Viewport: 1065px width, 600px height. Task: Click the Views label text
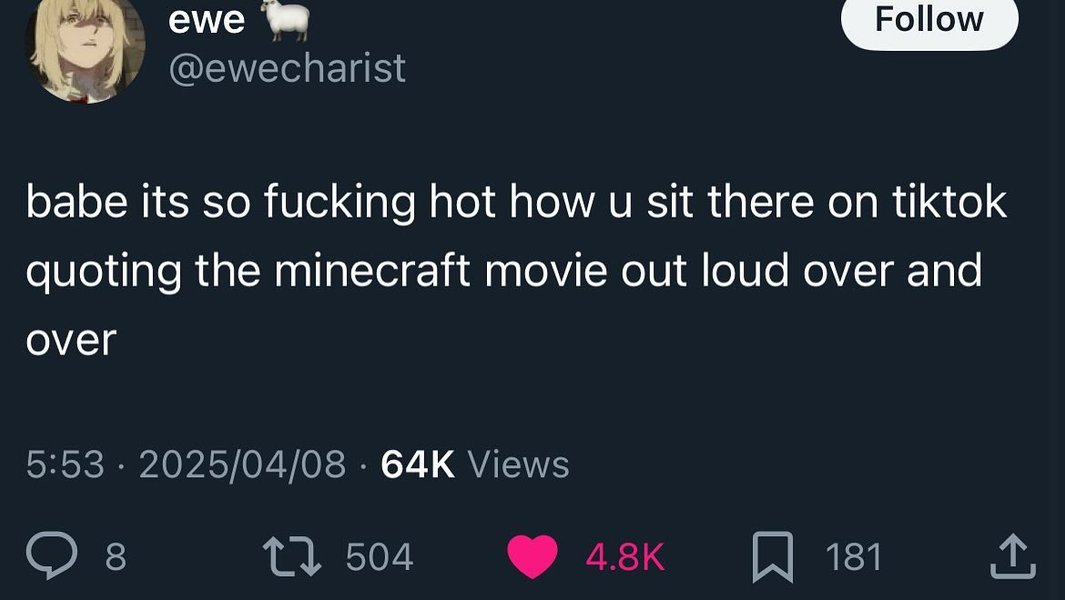click(518, 465)
